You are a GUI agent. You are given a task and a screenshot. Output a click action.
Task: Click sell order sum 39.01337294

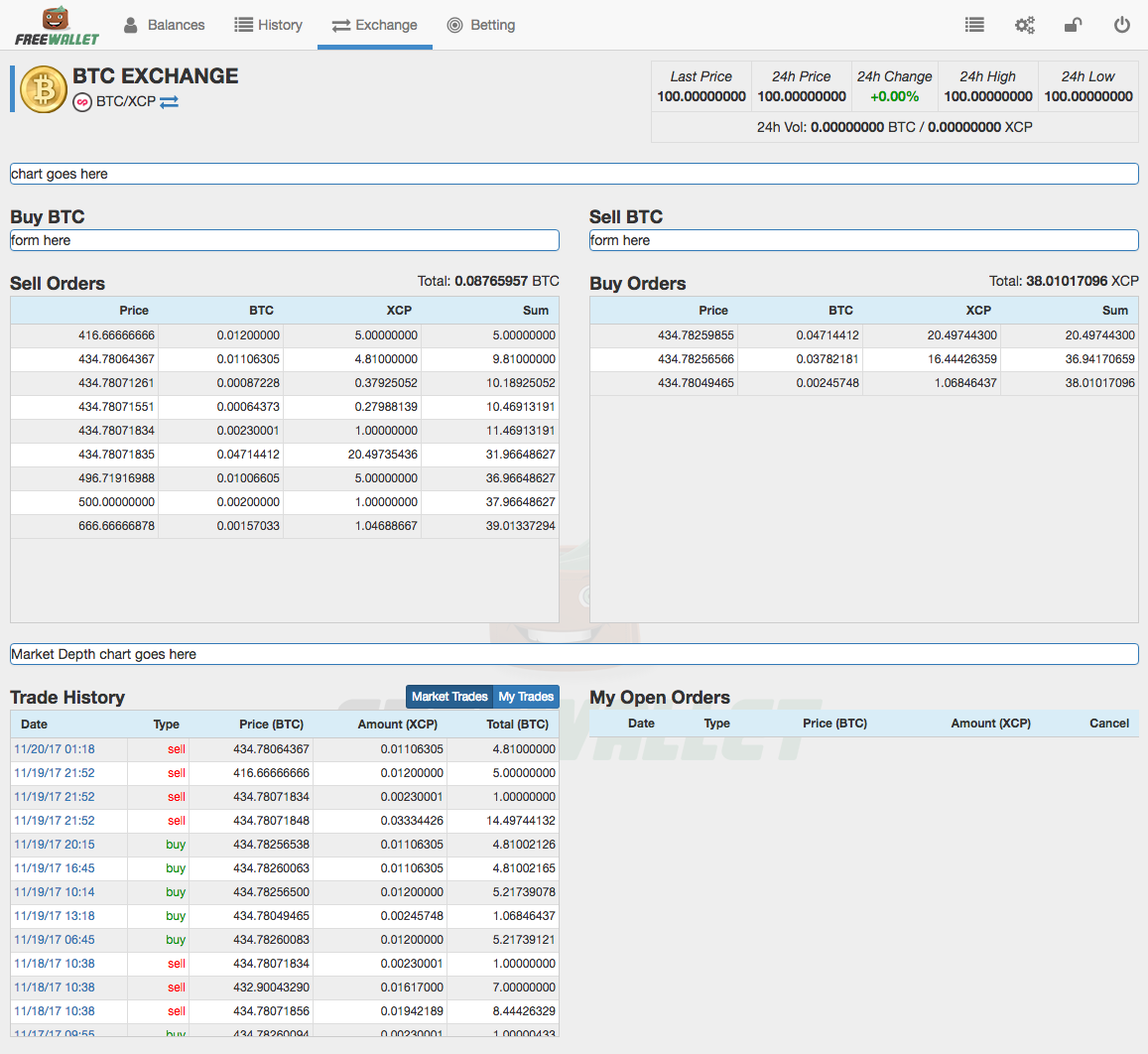coord(521,526)
